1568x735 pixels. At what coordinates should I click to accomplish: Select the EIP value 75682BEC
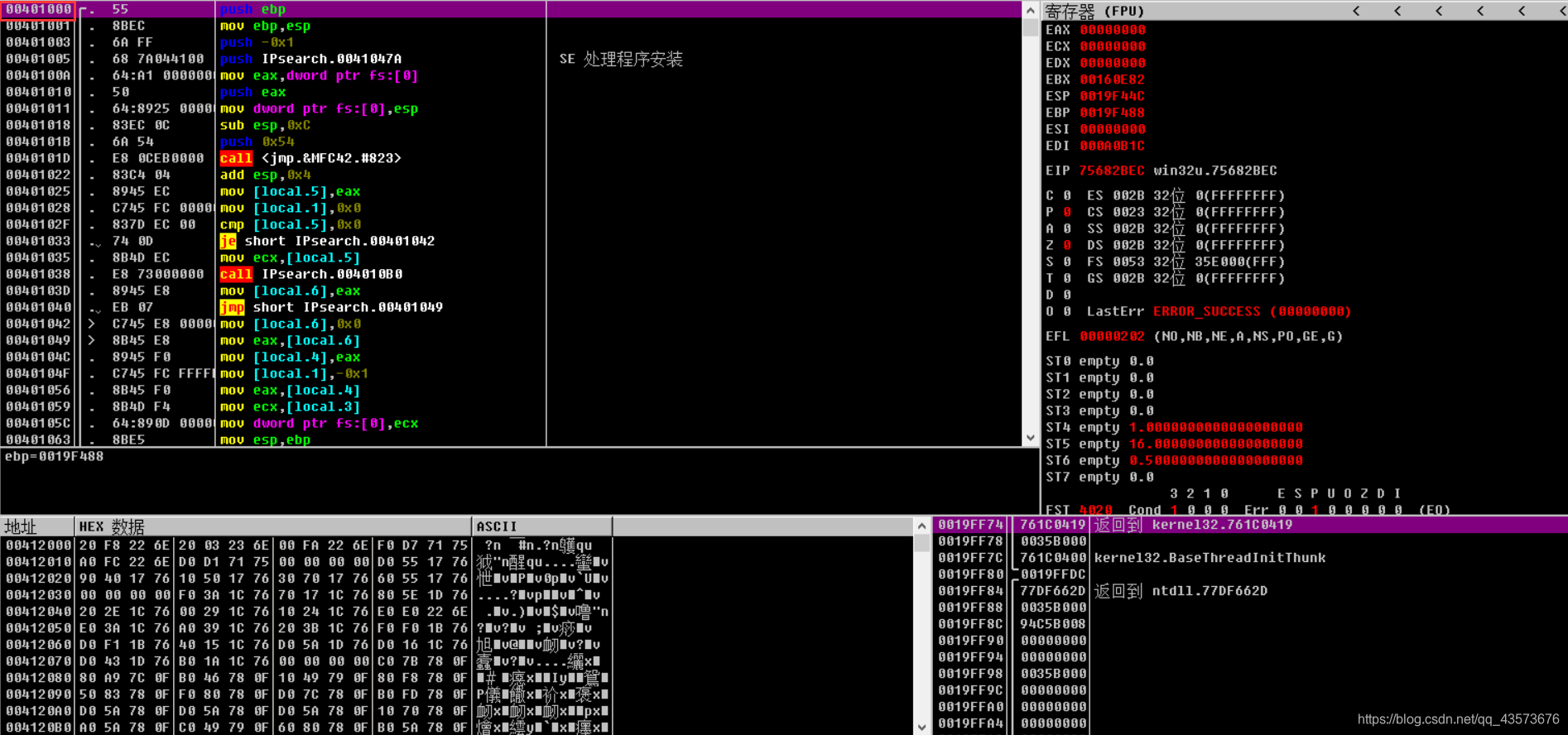click(1112, 171)
